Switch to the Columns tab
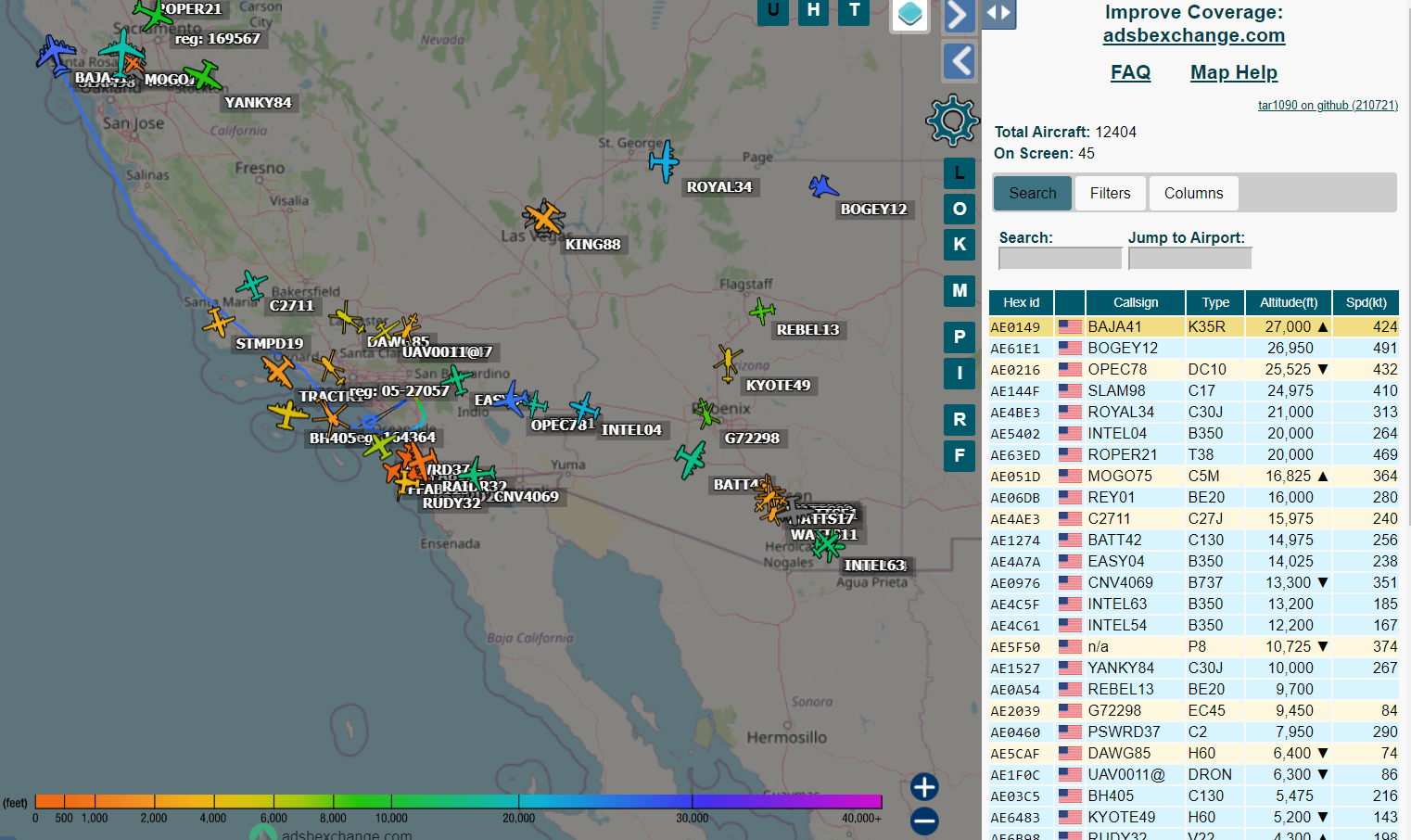The image size is (1411, 840). 1194,193
